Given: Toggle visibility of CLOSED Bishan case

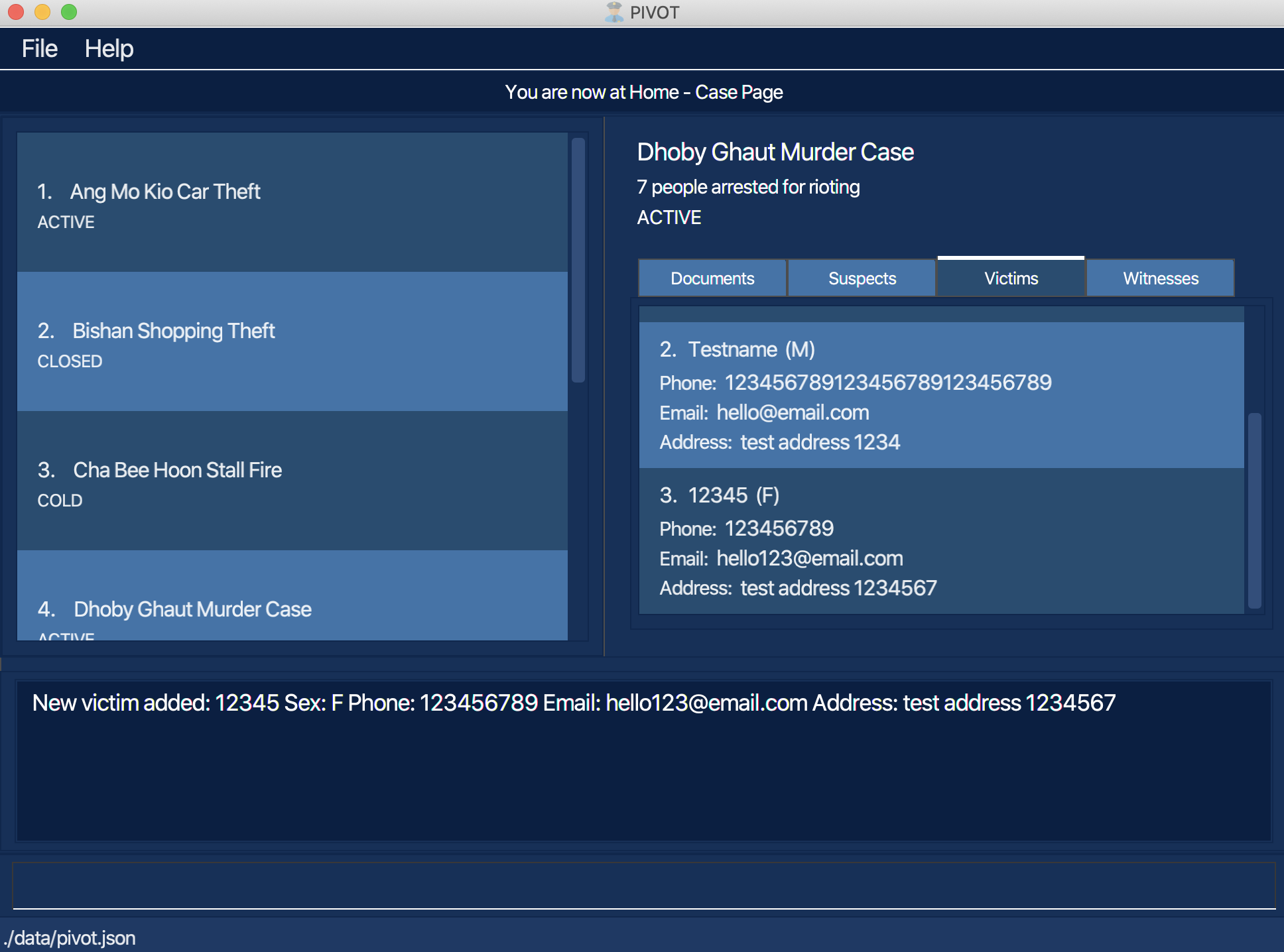Looking at the screenshot, I should point(299,344).
